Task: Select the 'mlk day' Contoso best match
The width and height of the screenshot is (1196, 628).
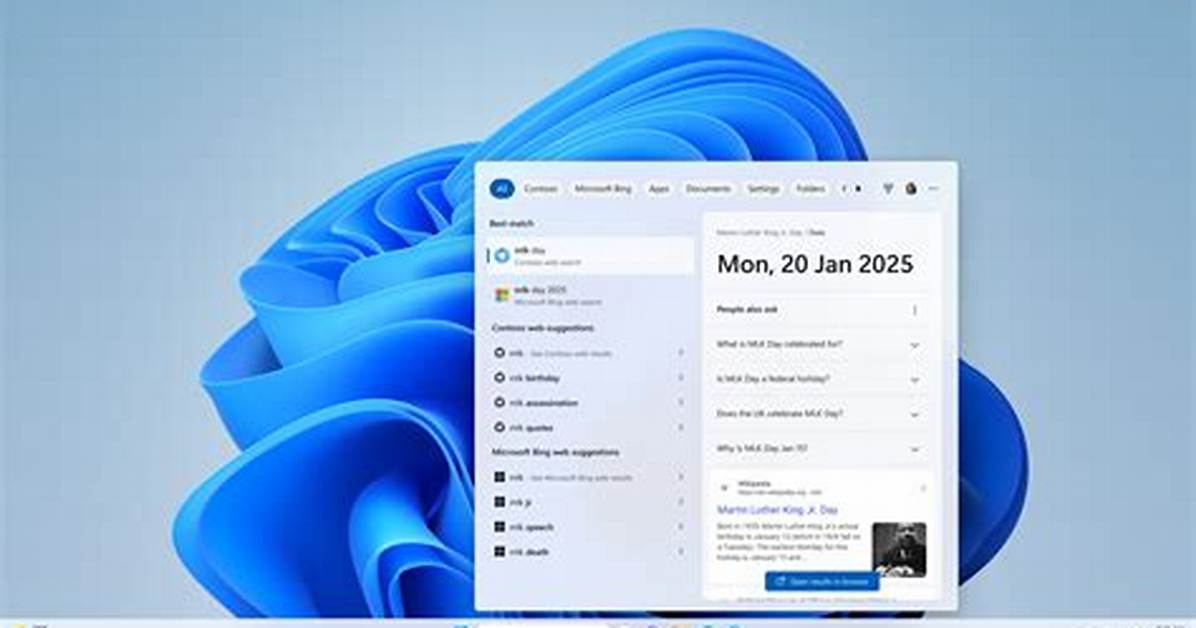Action: pyautogui.click(x=591, y=256)
